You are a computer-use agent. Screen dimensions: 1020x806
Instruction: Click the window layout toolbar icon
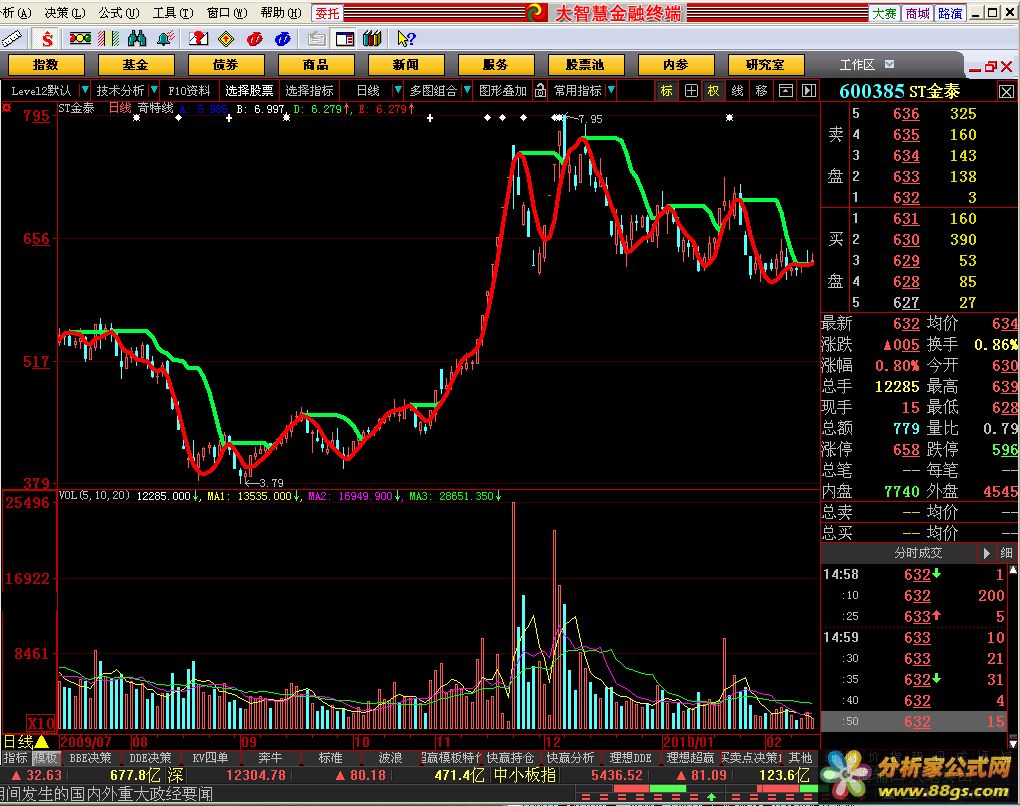tap(345, 39)
